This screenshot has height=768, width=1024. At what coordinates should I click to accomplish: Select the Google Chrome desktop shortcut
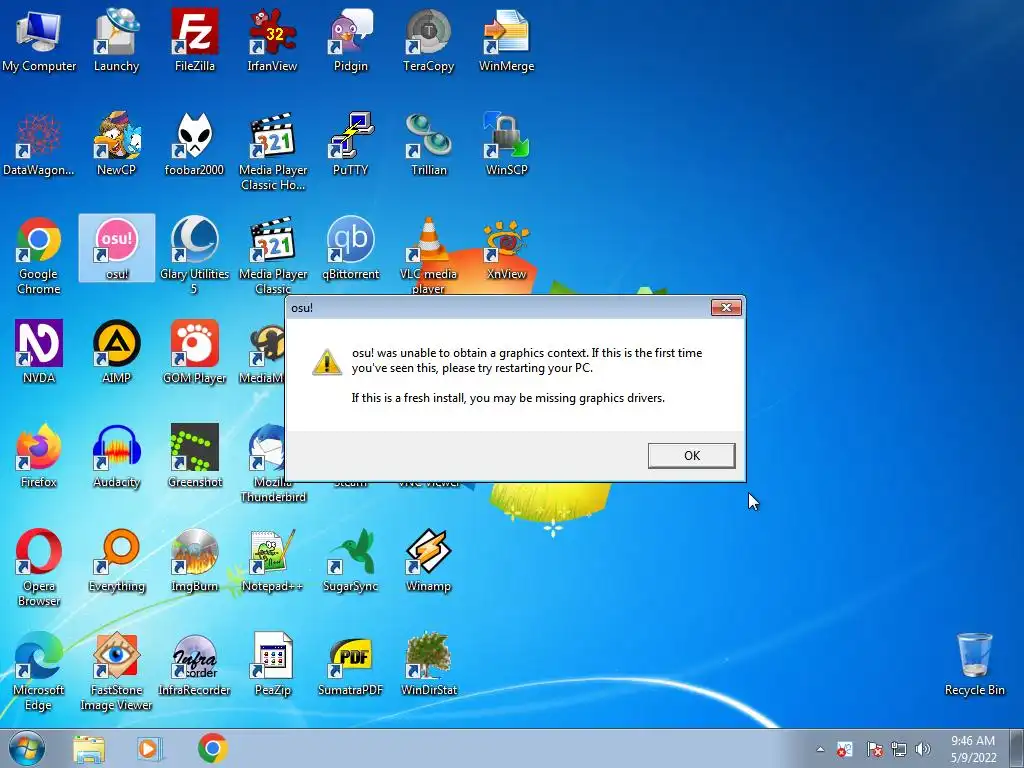coord(39,255)
